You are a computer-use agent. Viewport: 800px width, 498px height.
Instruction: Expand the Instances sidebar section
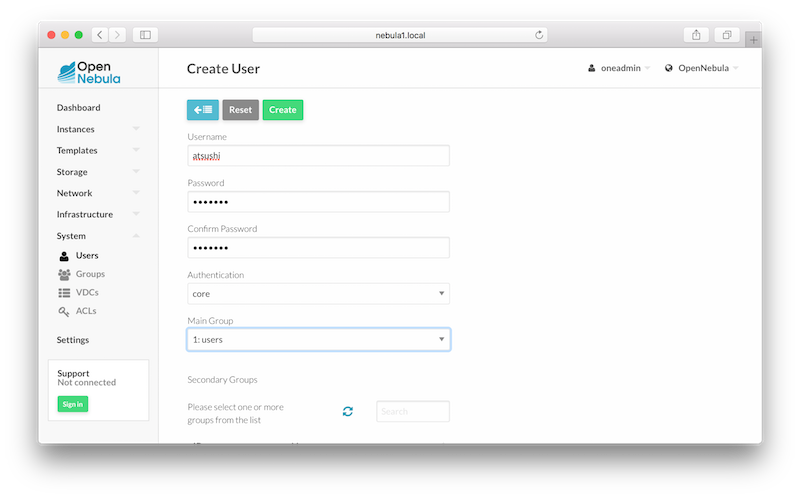click(x=98, y=129)
